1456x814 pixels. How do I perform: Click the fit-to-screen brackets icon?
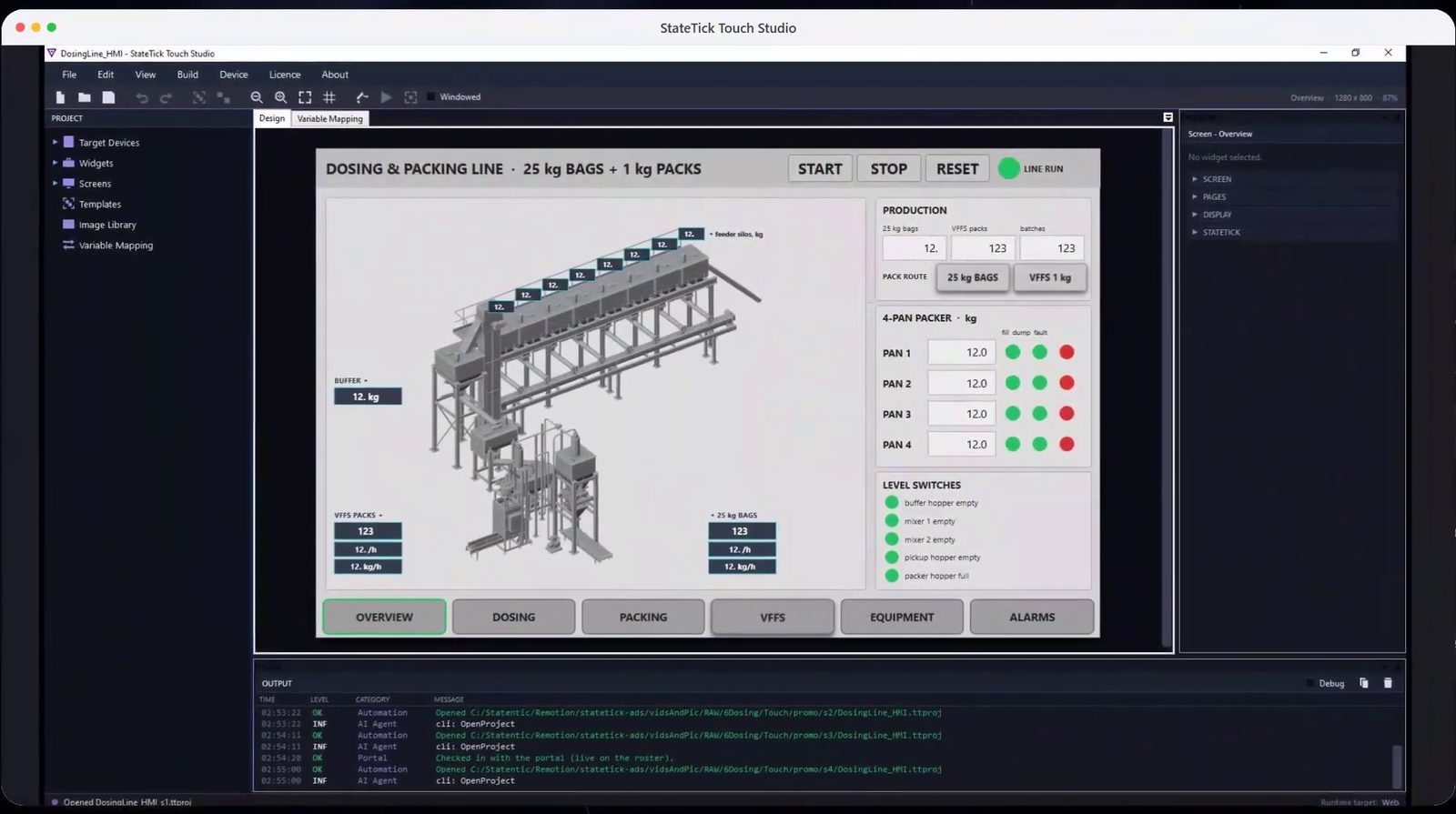point(305,97)
